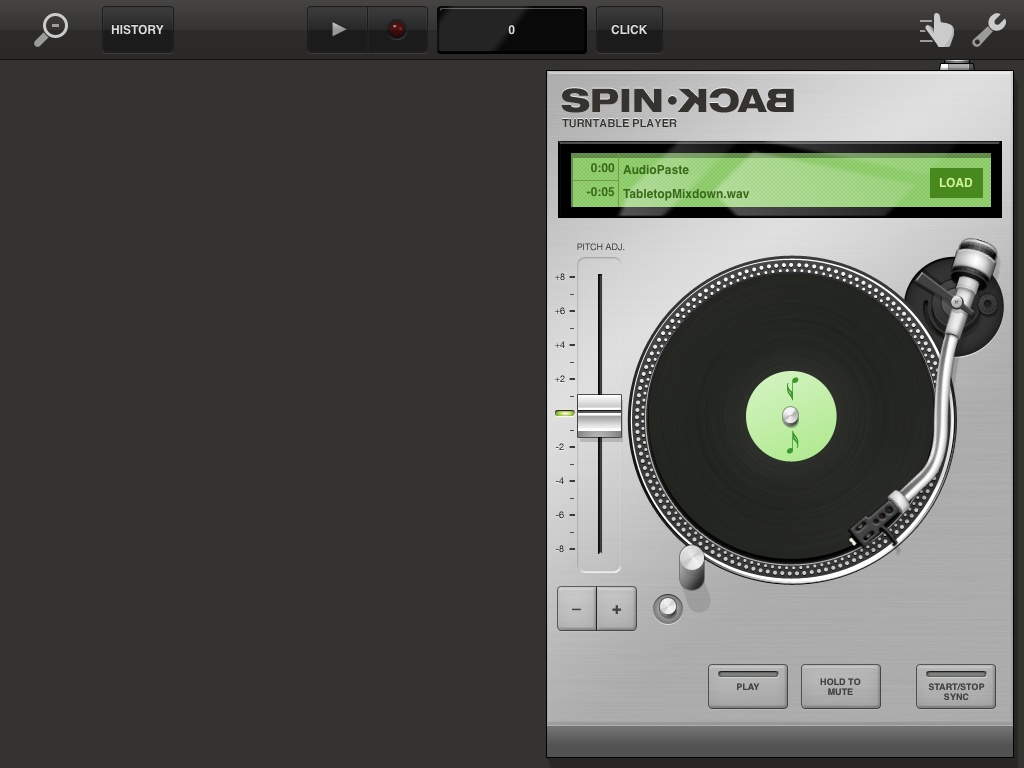Click the round silver knob below platter

[x=668, y=609]
